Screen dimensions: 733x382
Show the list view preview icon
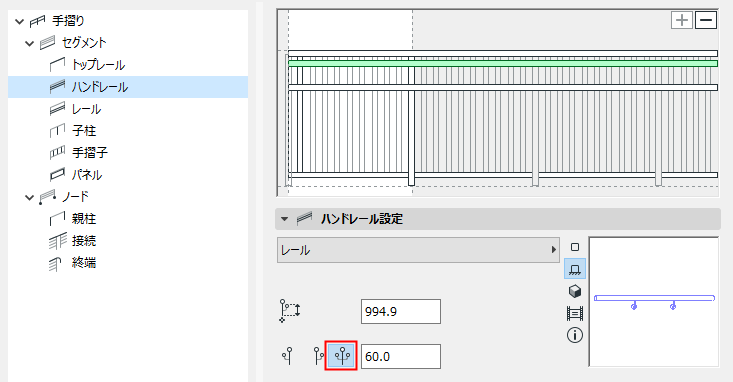(575, 313)
